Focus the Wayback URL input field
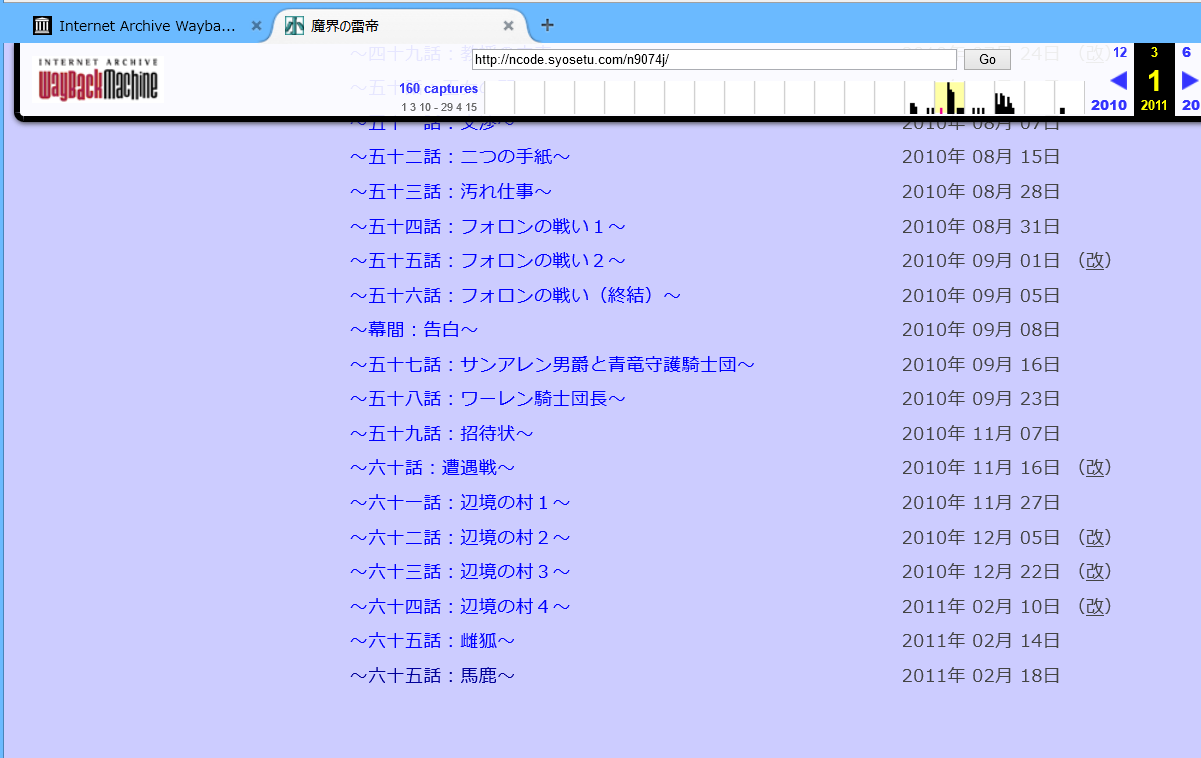1201x758 pixels. click(715, 60)
